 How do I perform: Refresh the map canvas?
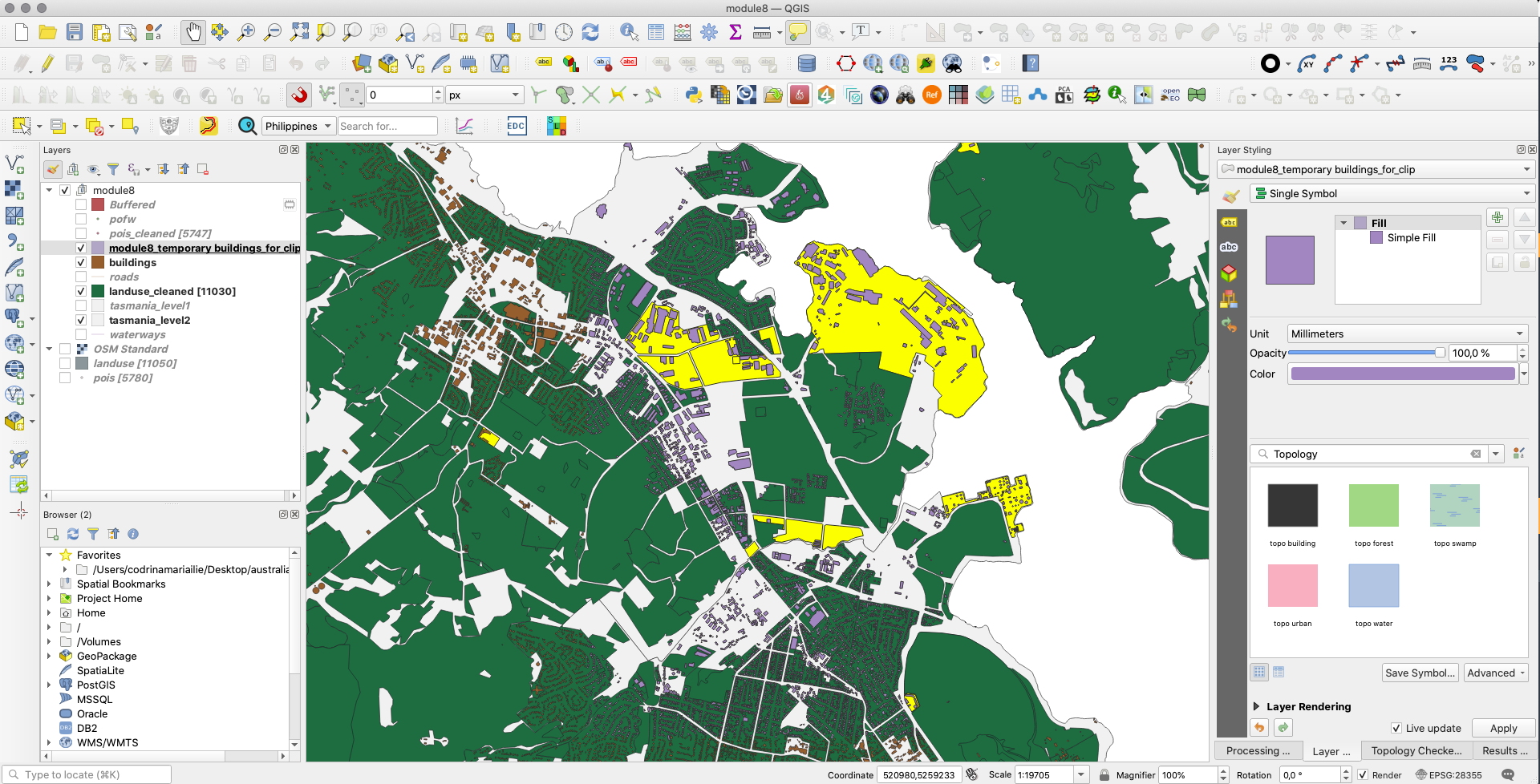590,32
